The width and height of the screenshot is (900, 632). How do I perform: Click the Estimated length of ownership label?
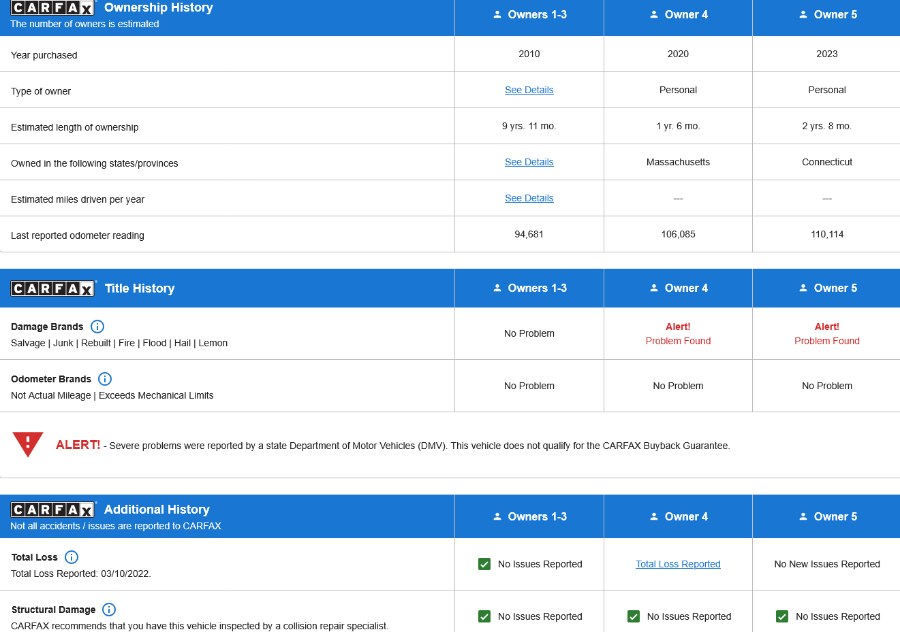pos(75,127)
